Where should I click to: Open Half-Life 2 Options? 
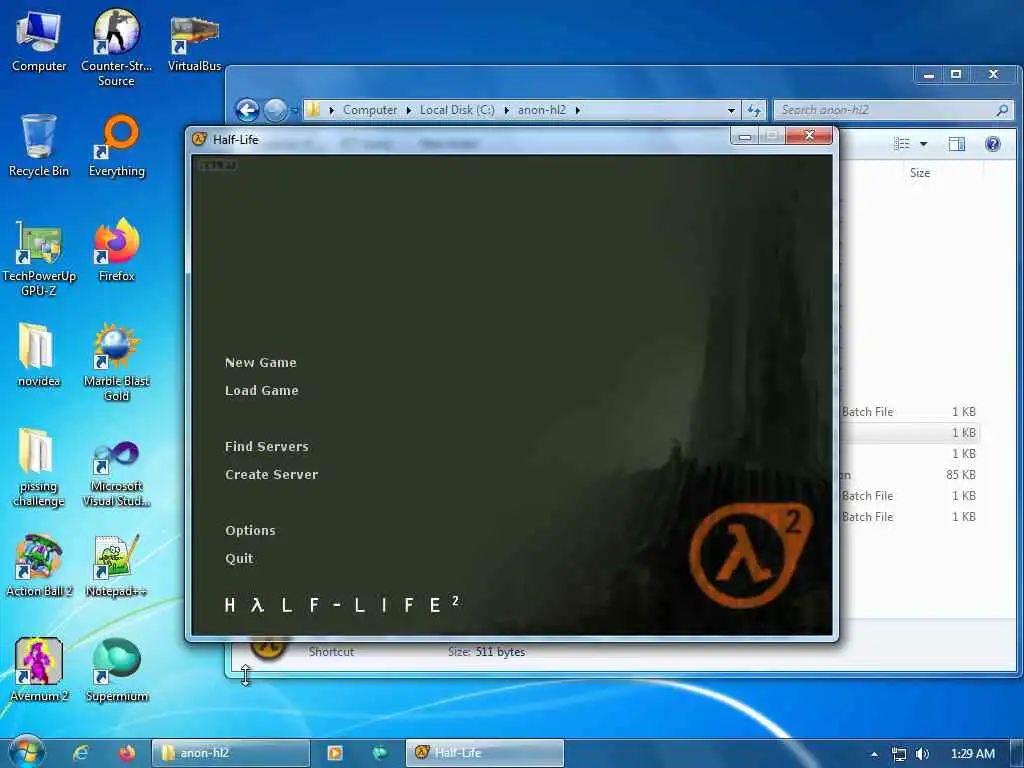[x=250, y=530]
